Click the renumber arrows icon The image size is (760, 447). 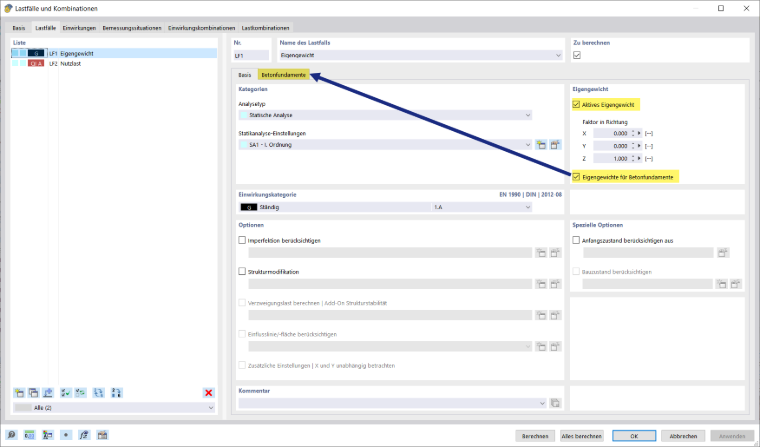coord(98,393)
